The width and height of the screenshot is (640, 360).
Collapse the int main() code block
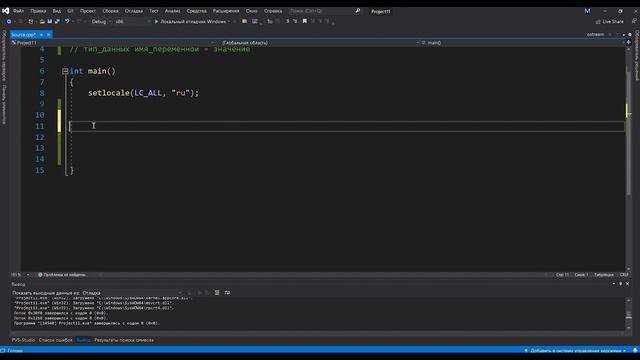click(65, 71)
